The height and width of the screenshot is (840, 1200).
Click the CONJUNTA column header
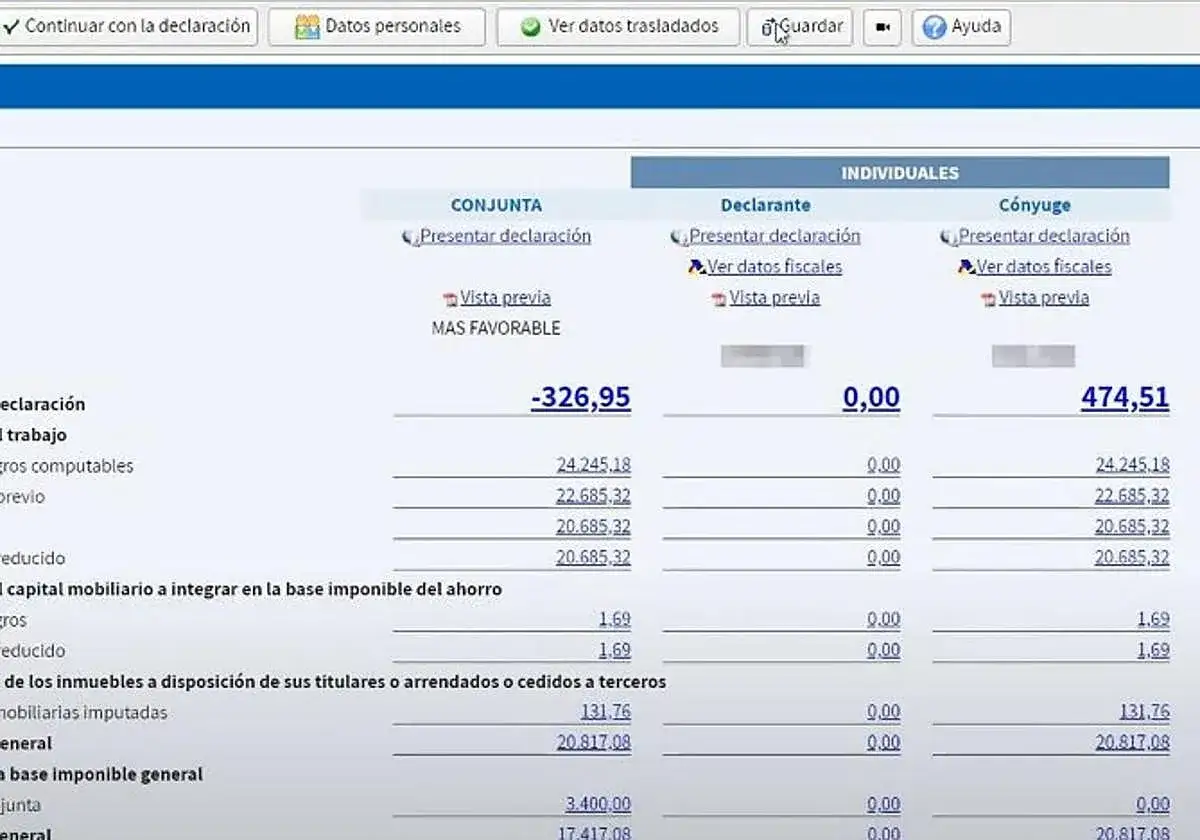[x=496, y=205]
